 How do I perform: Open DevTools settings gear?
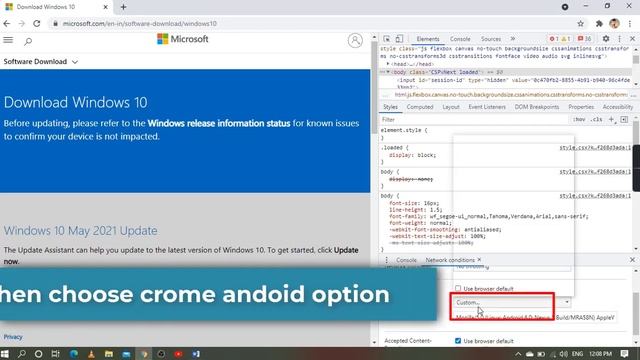pyautogui.click(x=606, y=38)
